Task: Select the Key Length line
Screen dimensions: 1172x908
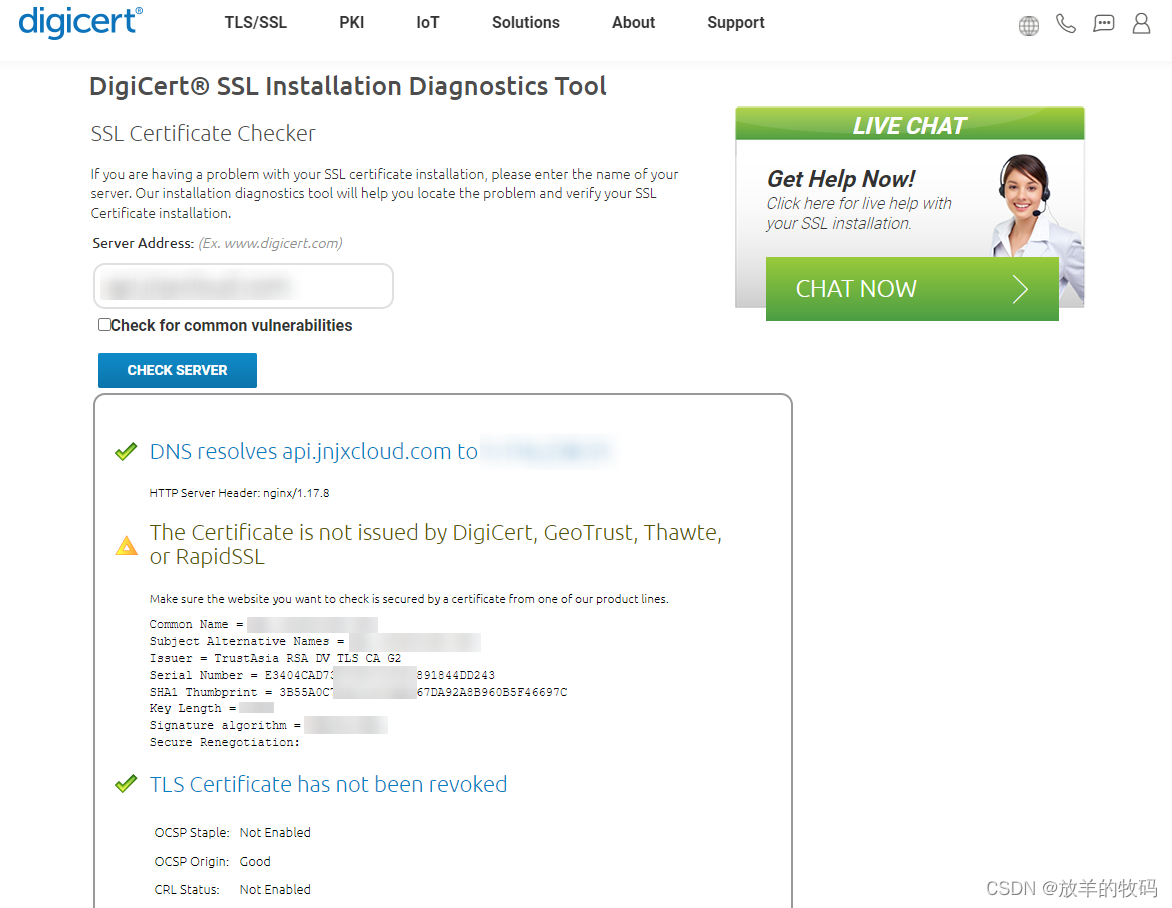Action: coord(212,708)
